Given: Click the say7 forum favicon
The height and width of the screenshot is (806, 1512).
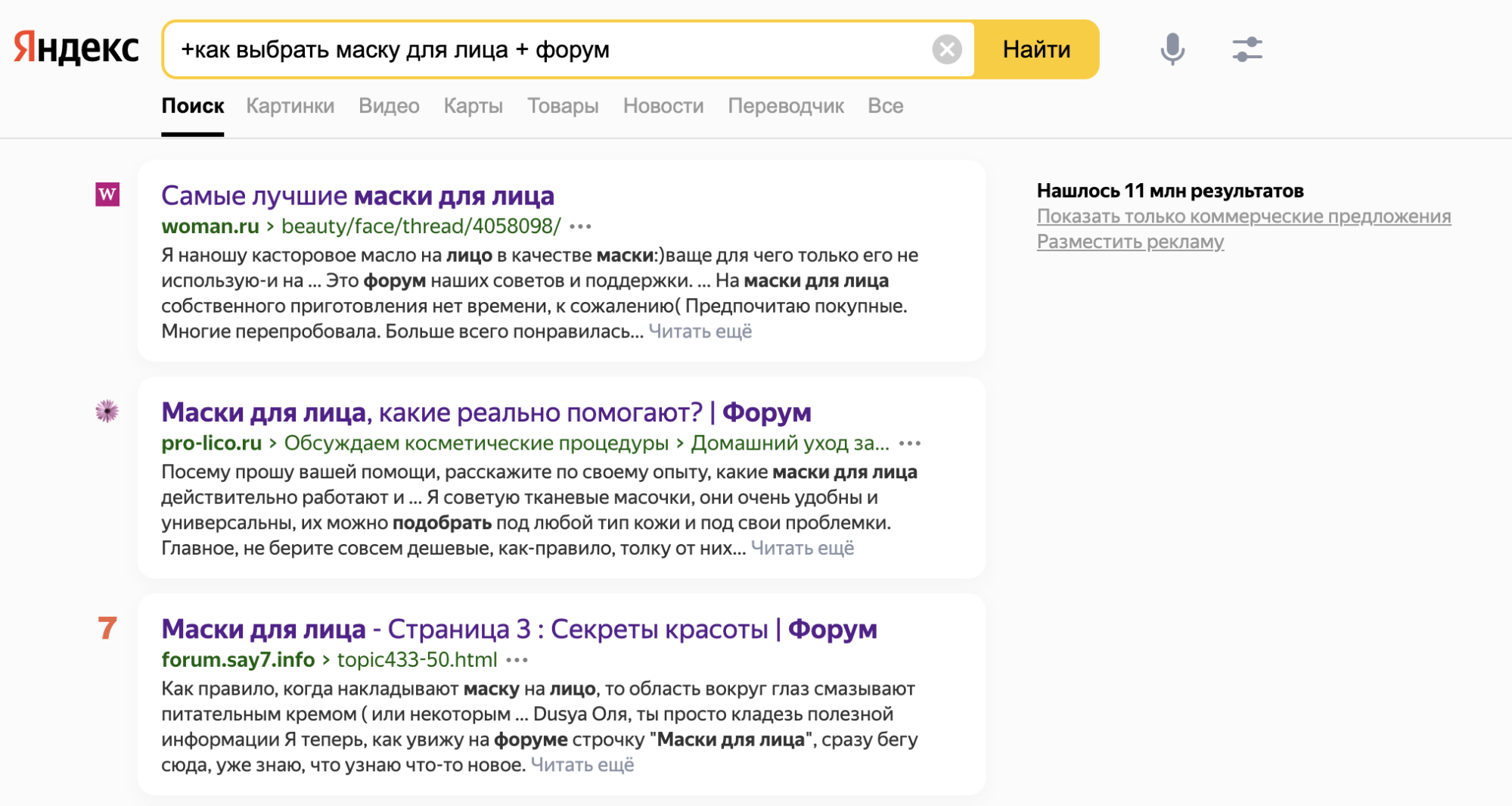Looking at the screenshot, I should 107,628.
